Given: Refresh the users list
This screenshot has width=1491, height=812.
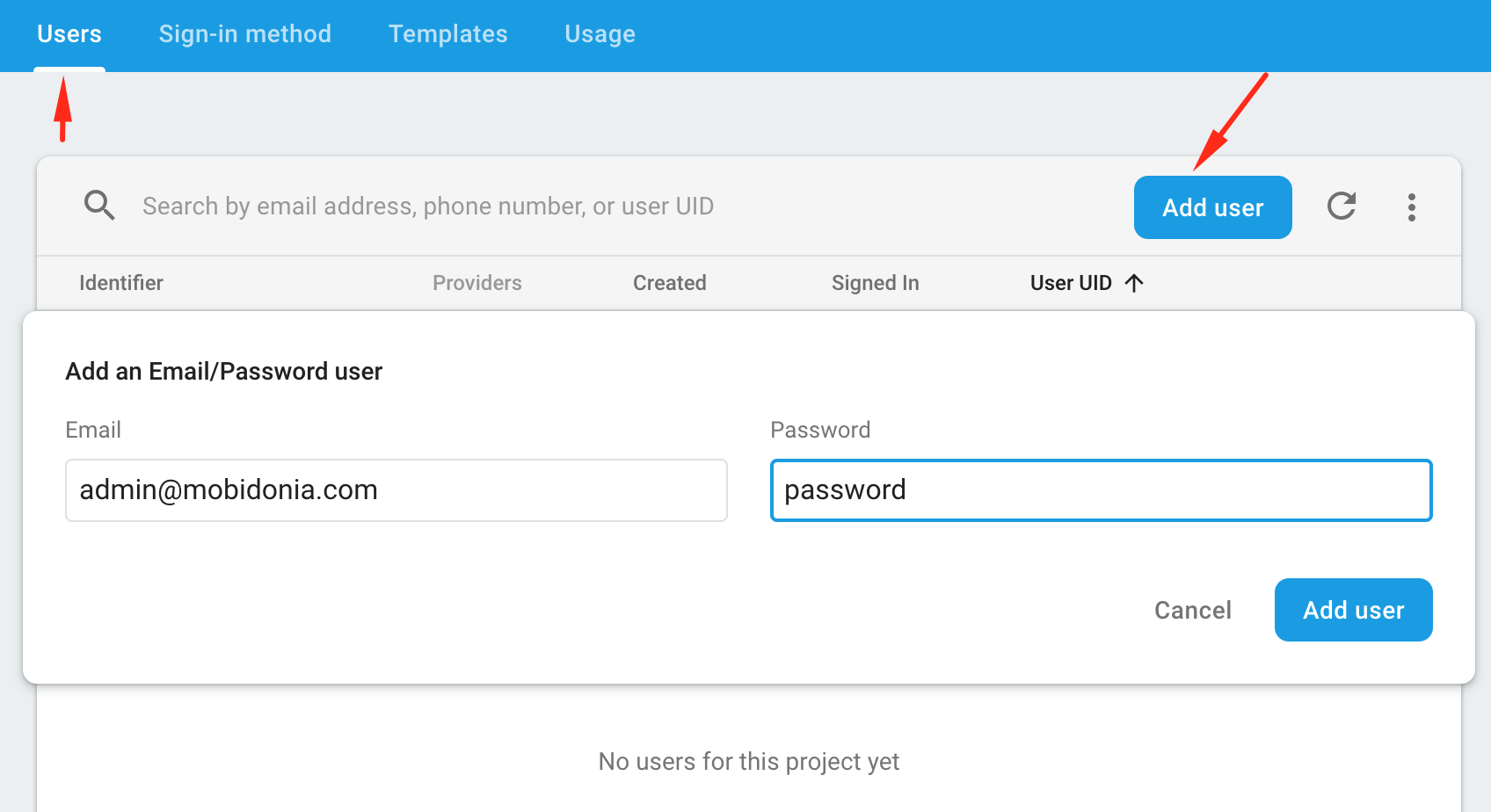Looking at the screenshot, I should pos(1342,207).
